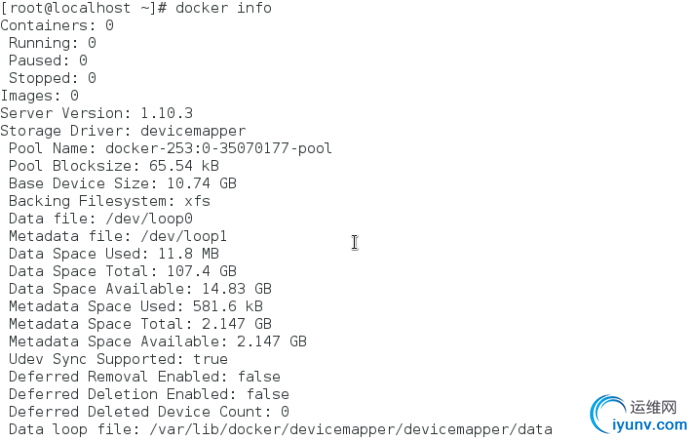This screenshot has width=693, height=441.
Task: Click the Data Space Total 107.4 GB line
Action: (123, 271)
